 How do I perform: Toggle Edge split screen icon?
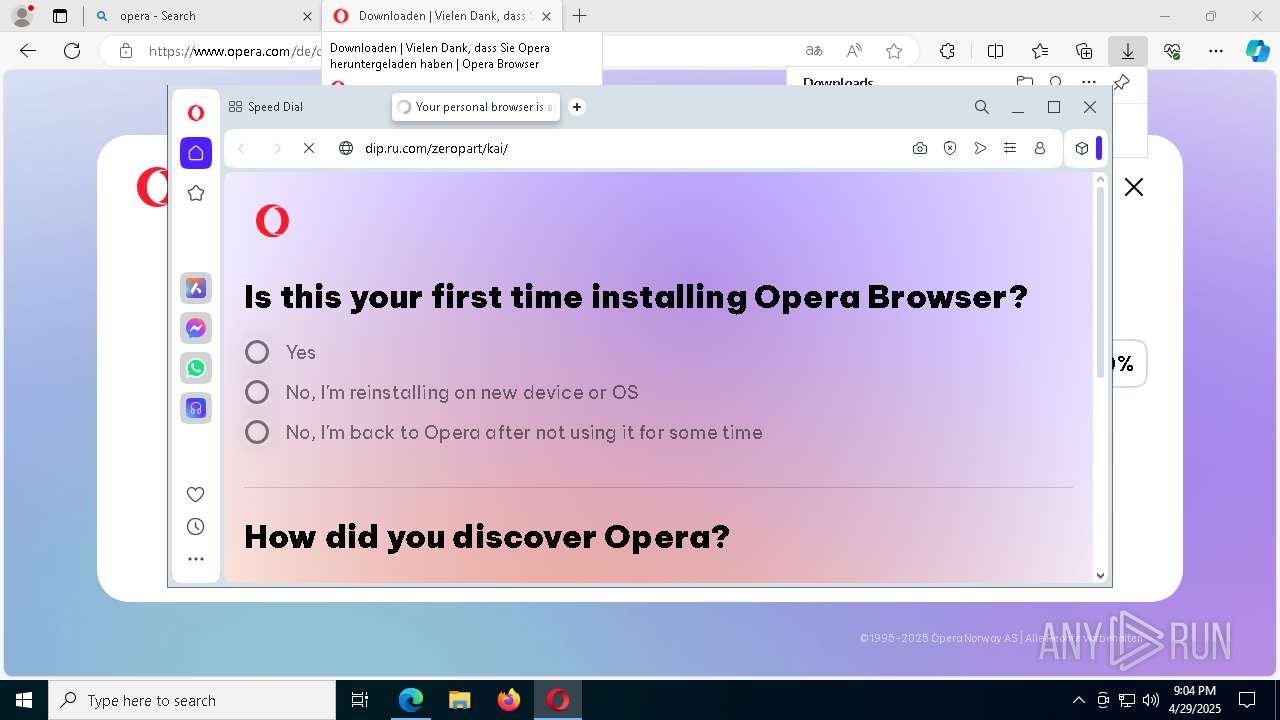click(995, 51)
